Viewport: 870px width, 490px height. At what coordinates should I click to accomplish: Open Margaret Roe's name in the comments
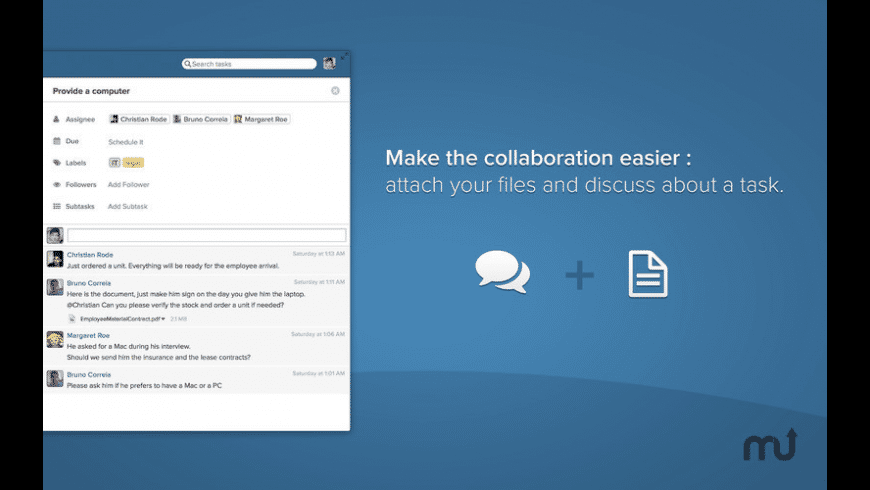88,336
